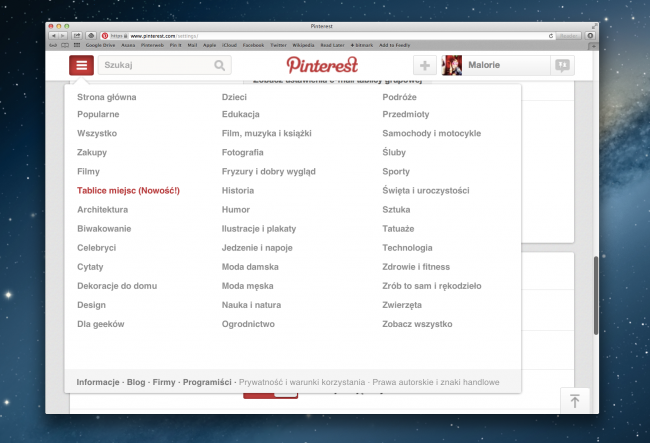This screenshot has height=443, width=650.
Task: Open Malorie's profile name
Action: (x=484, y=65)
